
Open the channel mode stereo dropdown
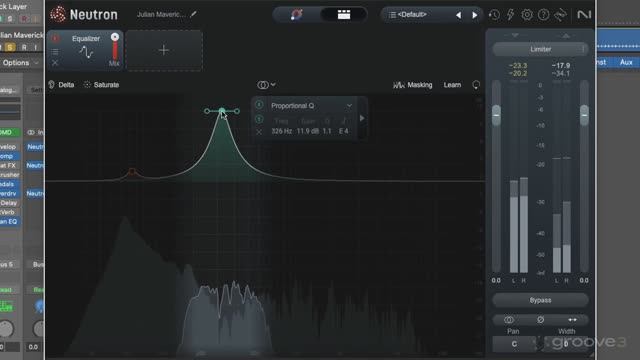click(x=266, y=85)
